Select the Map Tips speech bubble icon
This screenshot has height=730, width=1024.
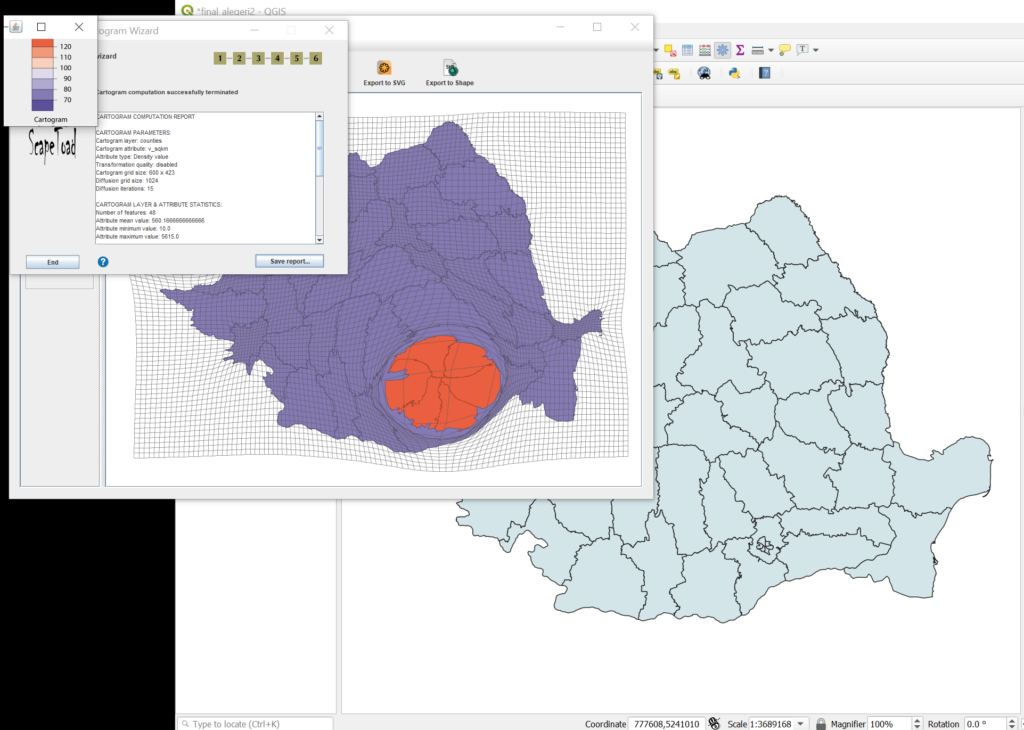pos(785,50)
